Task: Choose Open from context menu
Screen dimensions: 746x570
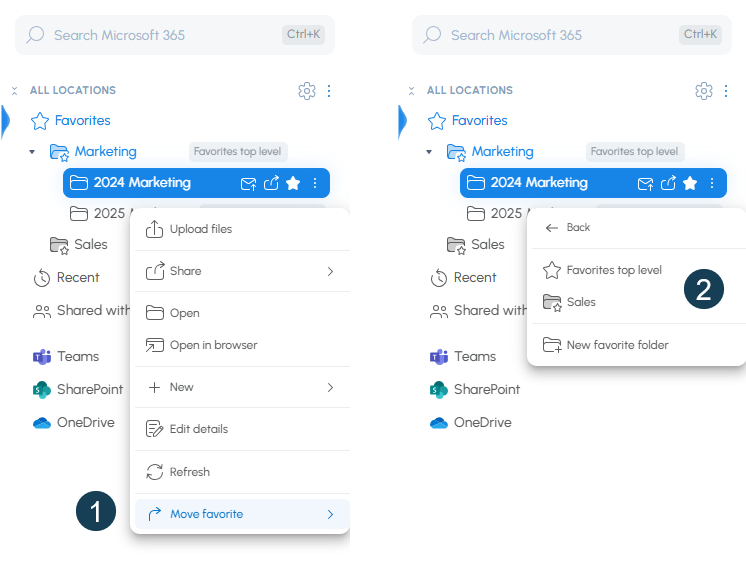Action: point(242,313)
